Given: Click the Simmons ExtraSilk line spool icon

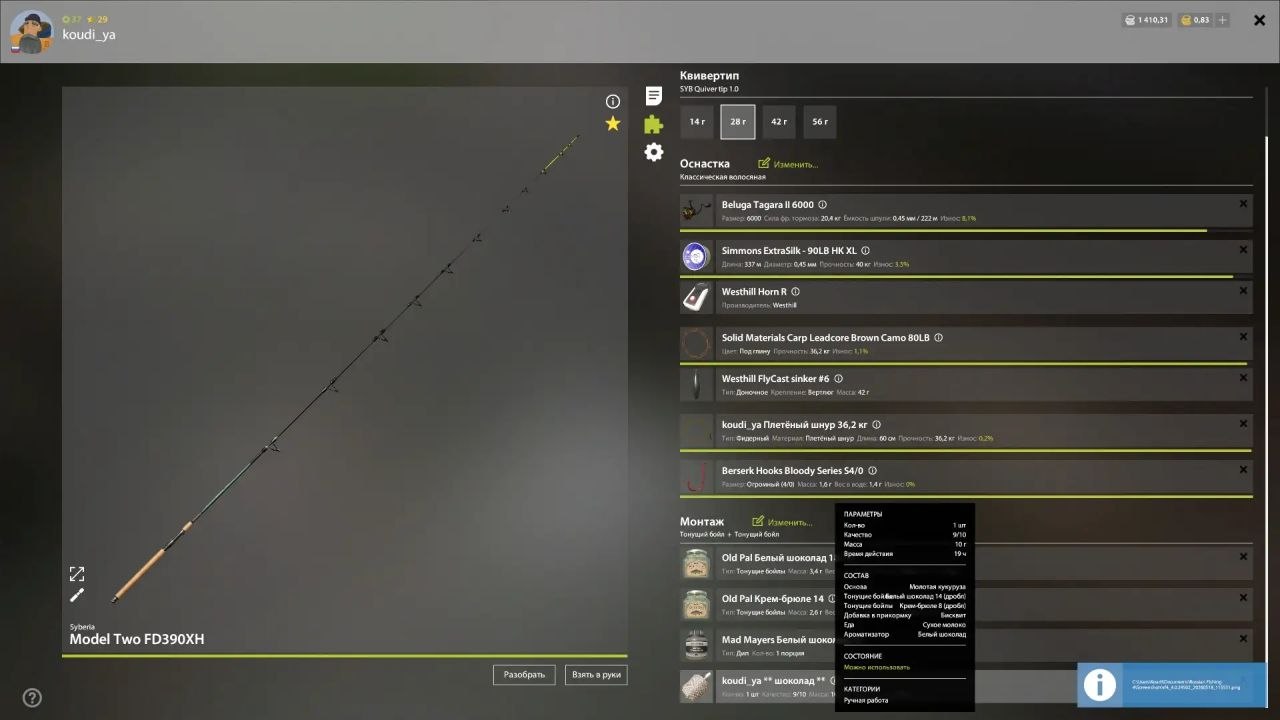Looking at the screenshot, I should (x=696, y=257).
